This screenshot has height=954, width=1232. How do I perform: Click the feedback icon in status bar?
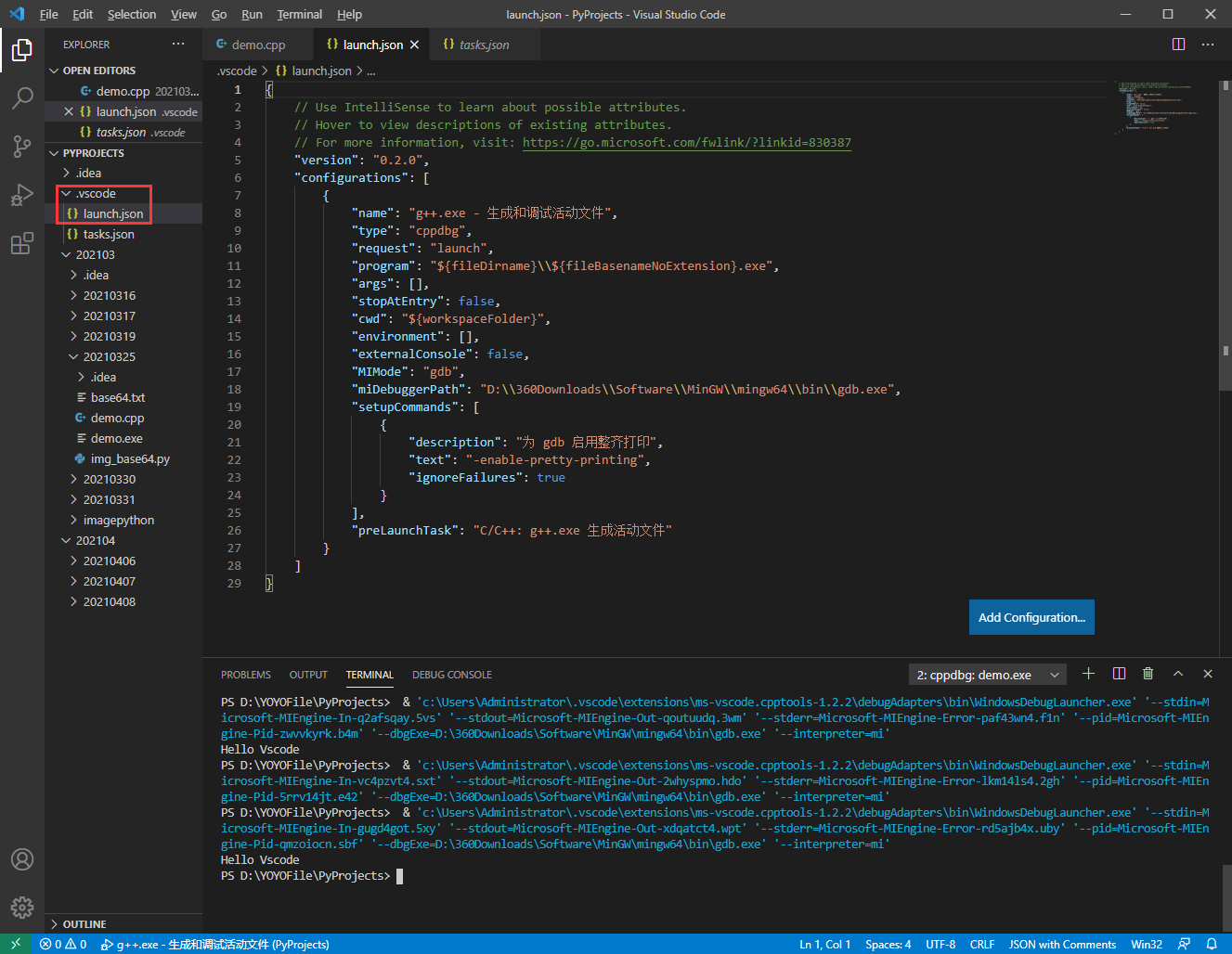tap(1184, 944)
